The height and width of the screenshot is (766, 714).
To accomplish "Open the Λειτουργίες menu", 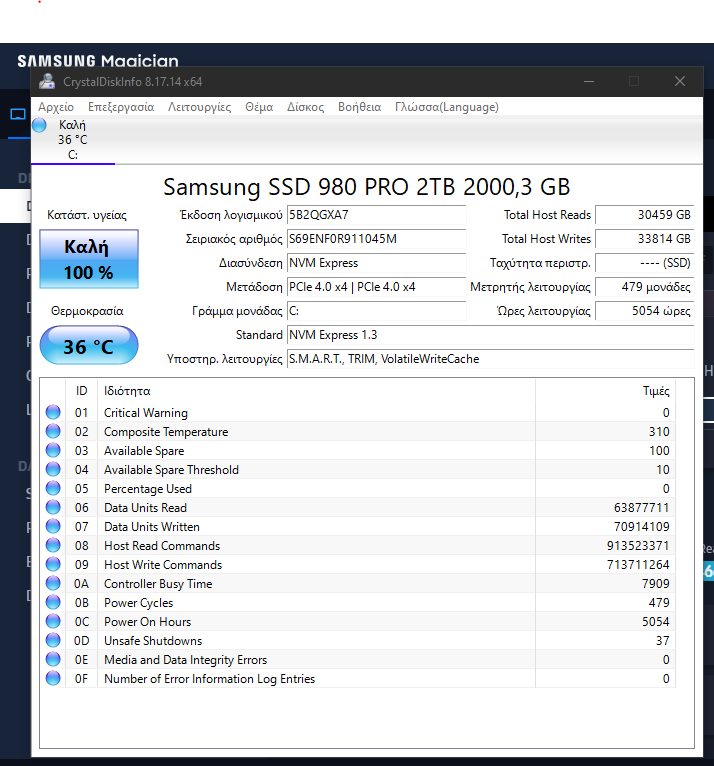I will pos(199,107).
